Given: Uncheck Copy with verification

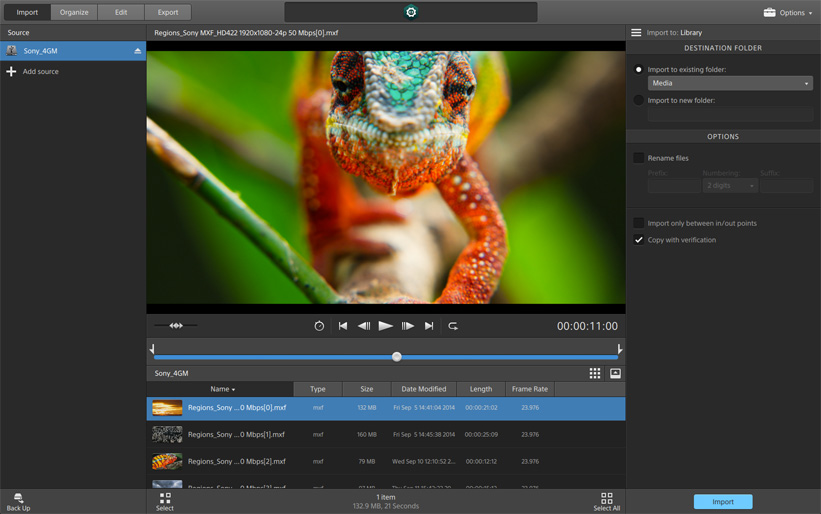Looking at the screenshot, I should (x=639, y=240).
